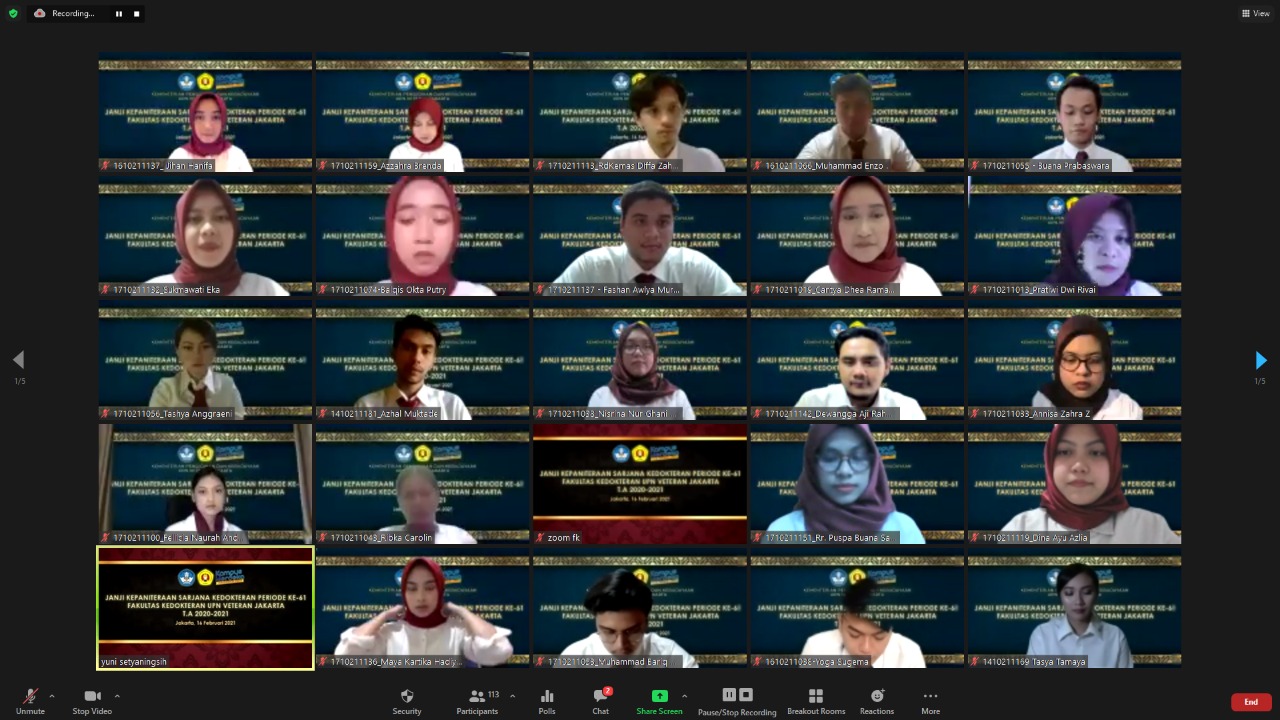Pause recording from the top bar
This screenshot has width=1280, height=720.
pyautogui.click(x=118, y=14)
